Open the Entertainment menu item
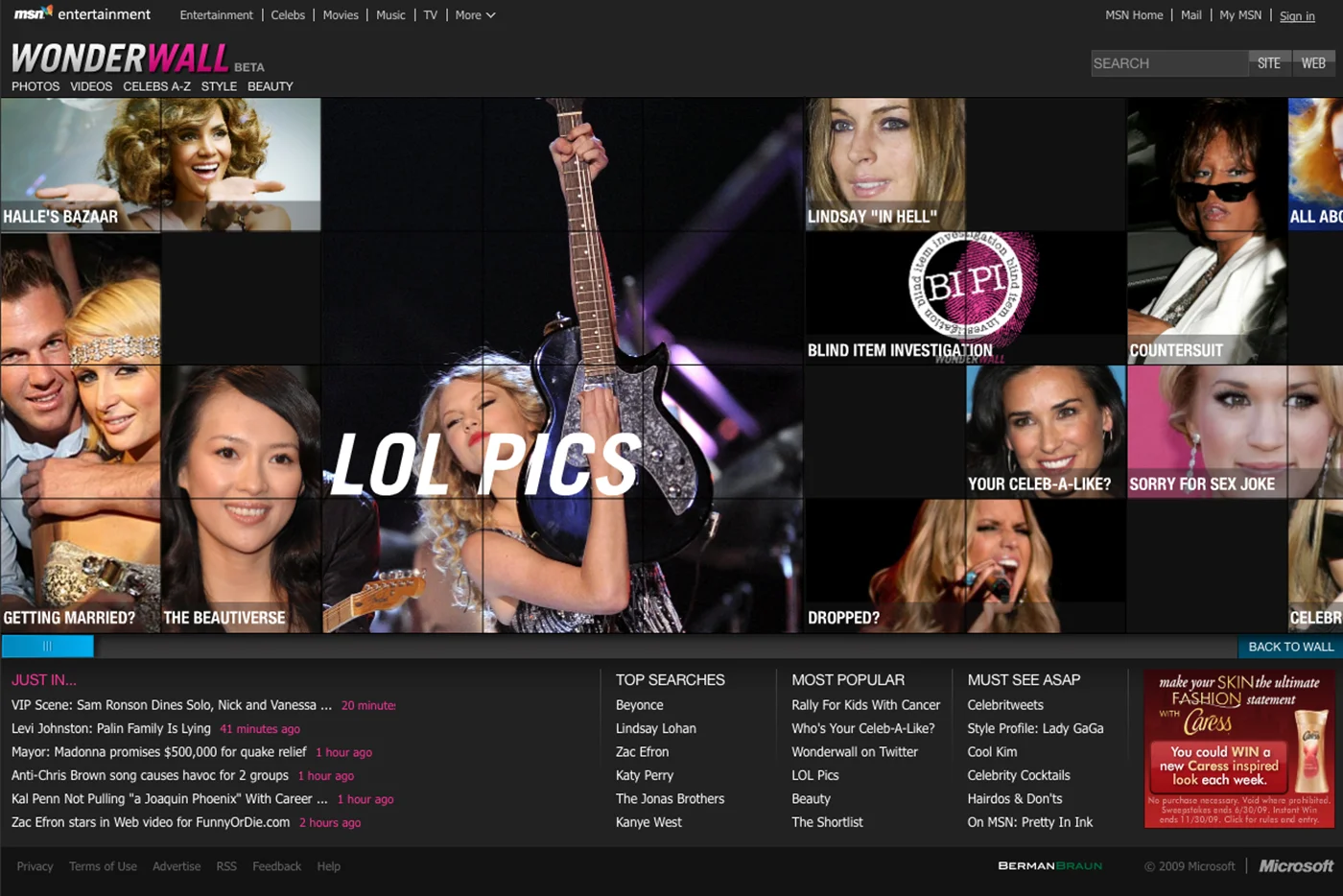The width and height of the screenshot is (1343, 896). [x=217, y=15]
